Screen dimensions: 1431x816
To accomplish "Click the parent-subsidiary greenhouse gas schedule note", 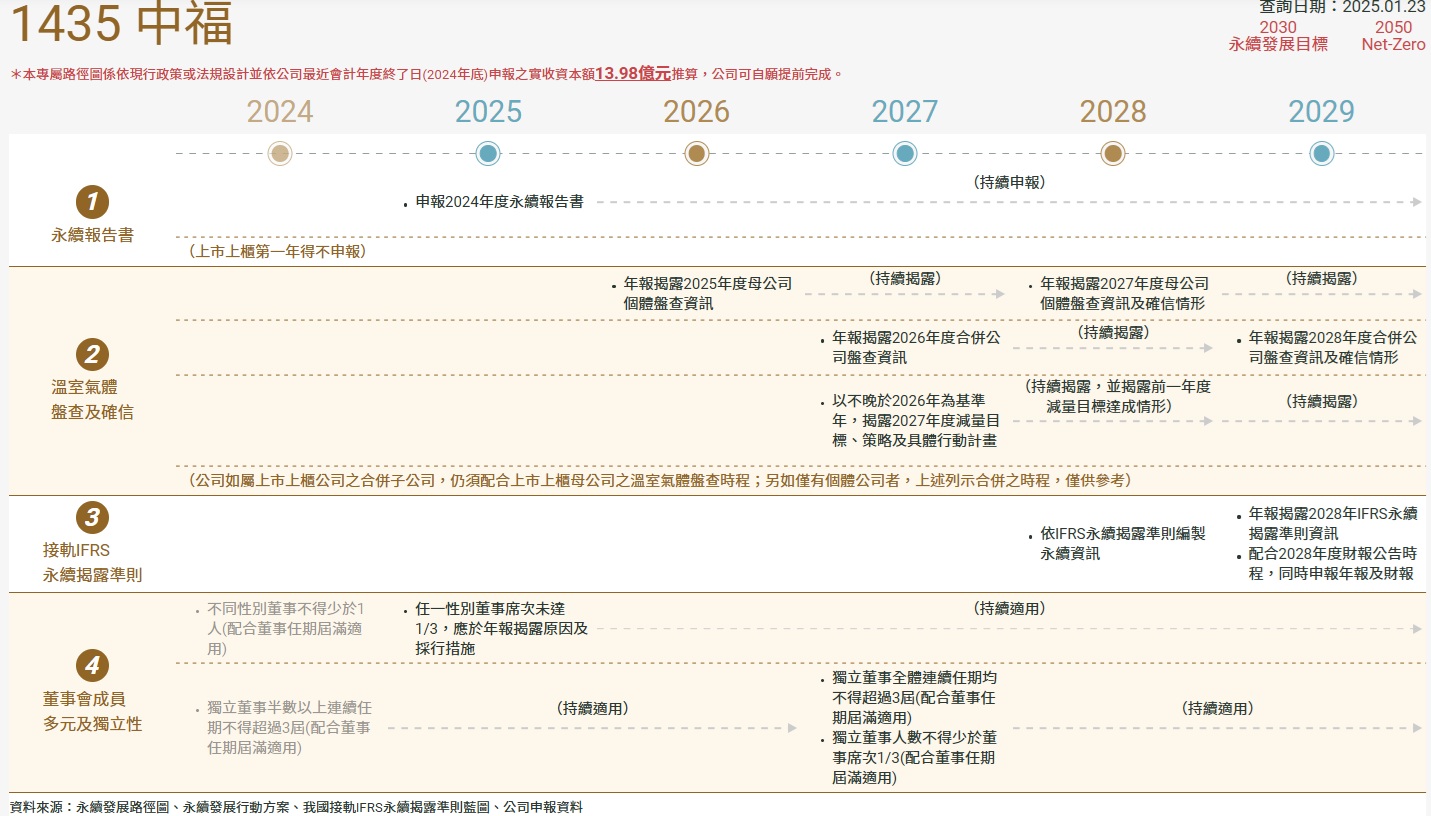I will [660, 480].
